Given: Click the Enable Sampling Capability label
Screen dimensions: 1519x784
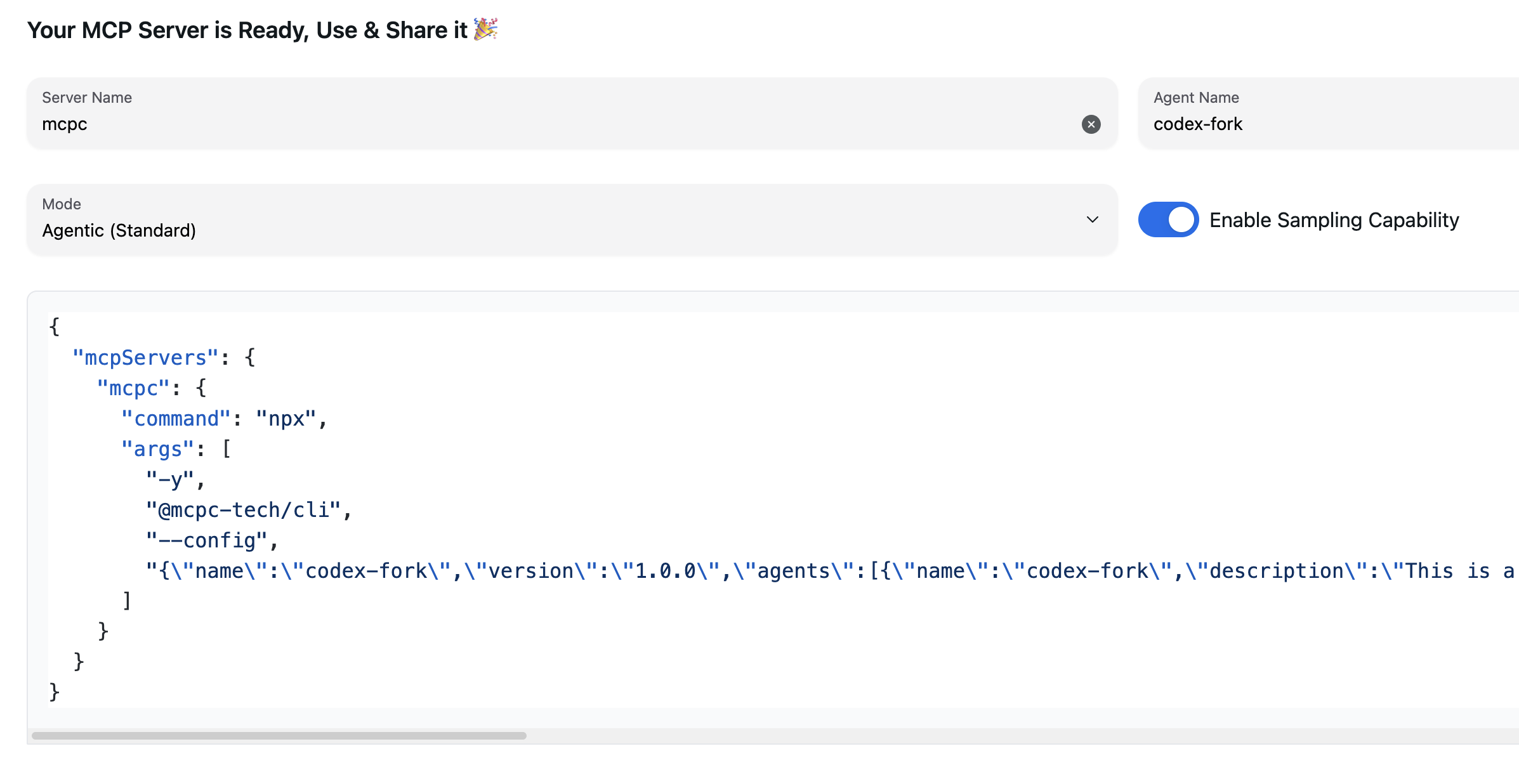Looking at the screenshot, I should pyautogui.click(x=1334, y=220).
